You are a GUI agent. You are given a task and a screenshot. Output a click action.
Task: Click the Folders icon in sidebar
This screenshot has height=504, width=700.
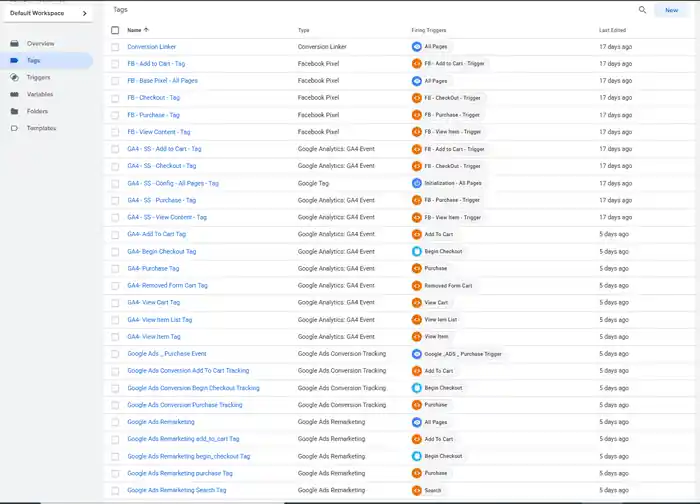(x=14, y=111)
